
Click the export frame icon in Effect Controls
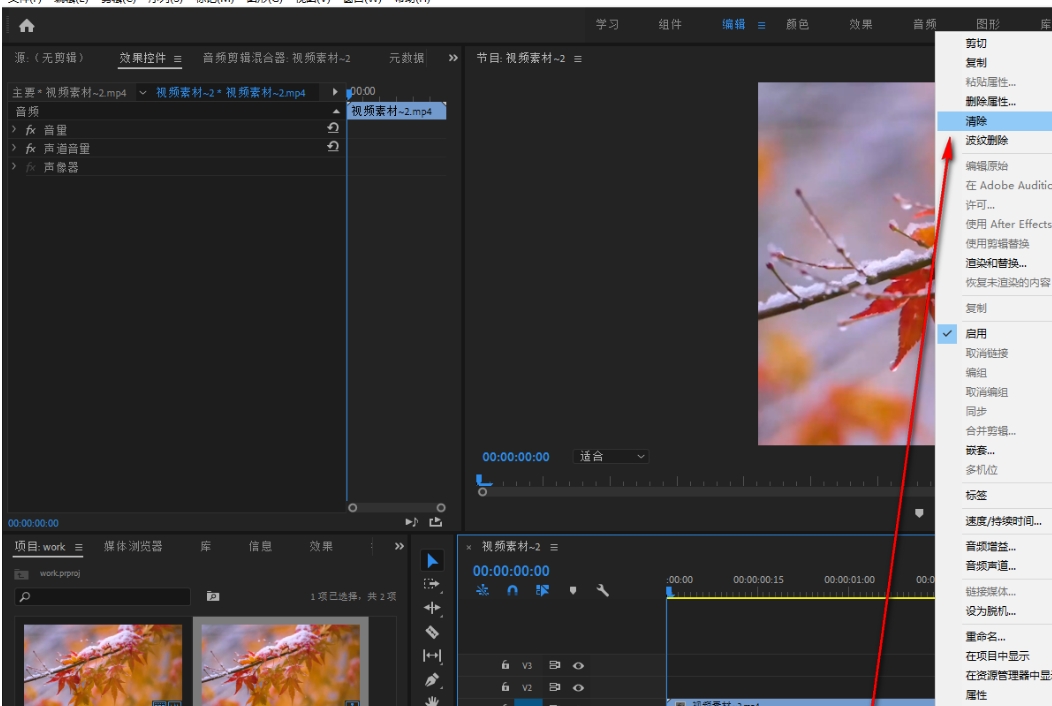435,521
